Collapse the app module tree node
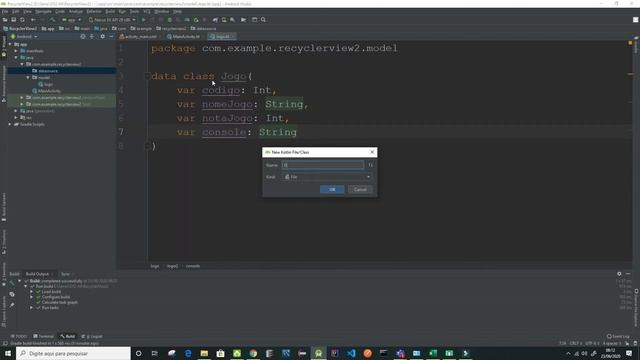640x360 pixels. 10,44
